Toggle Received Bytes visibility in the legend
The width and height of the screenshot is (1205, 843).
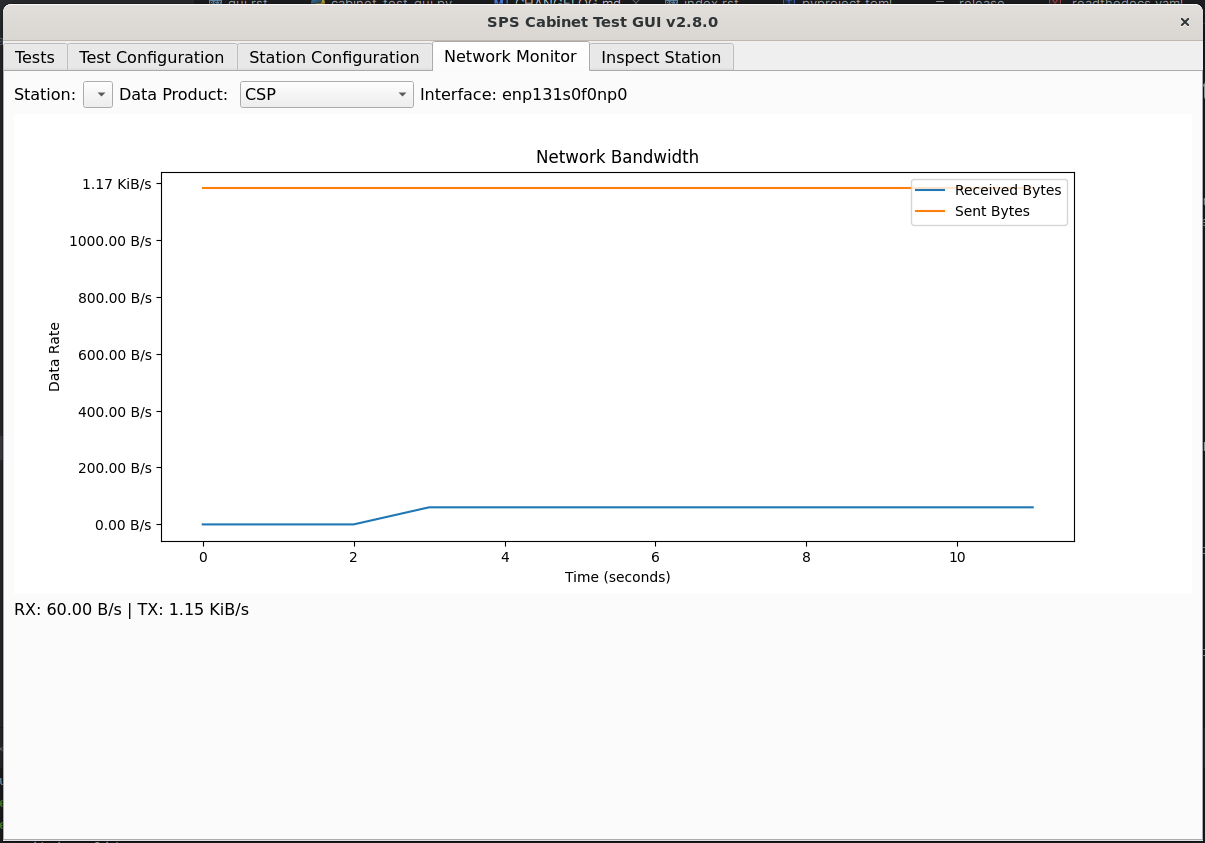click(x=1010, y=189)
